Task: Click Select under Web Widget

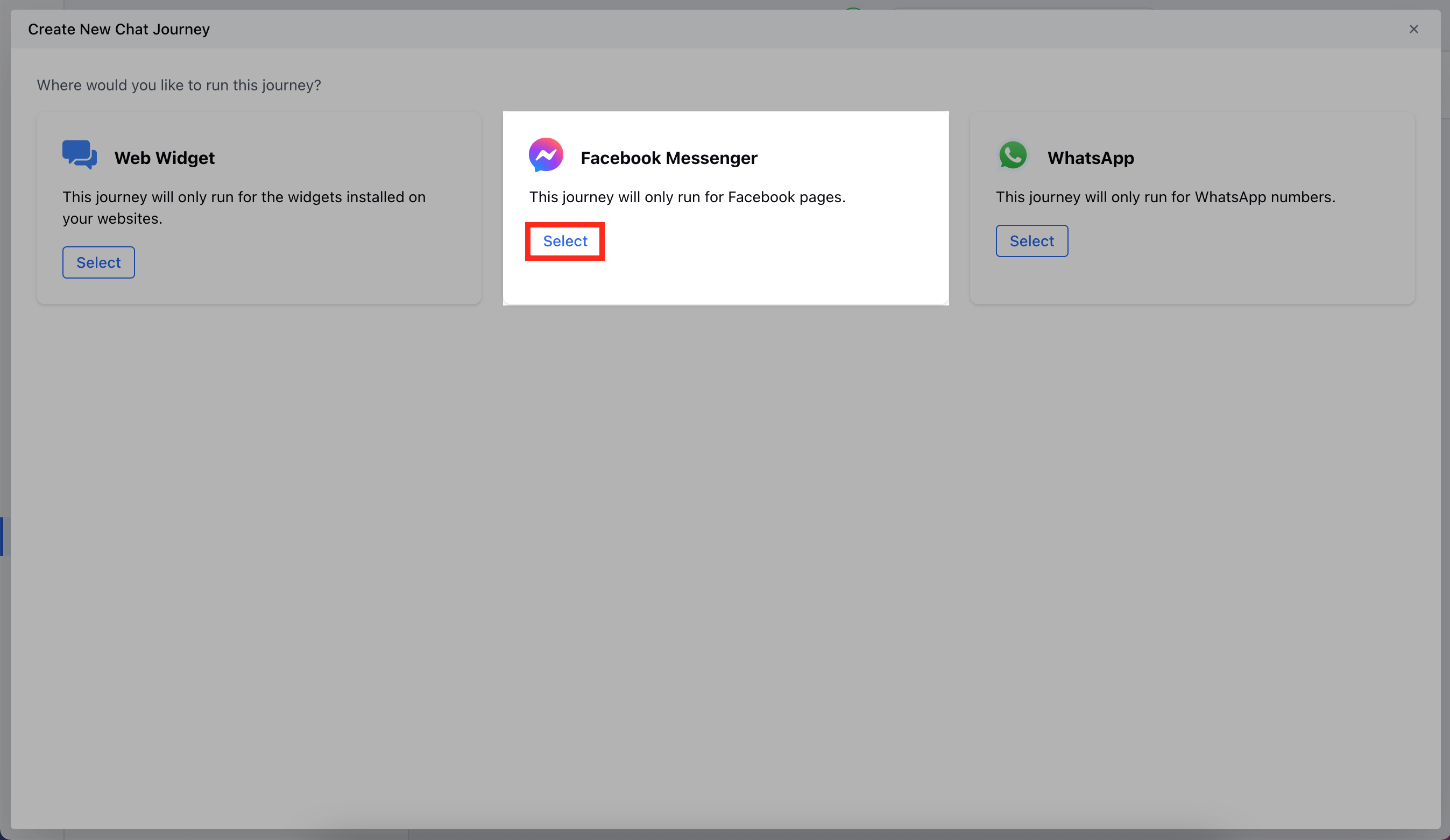Action: 98,262
